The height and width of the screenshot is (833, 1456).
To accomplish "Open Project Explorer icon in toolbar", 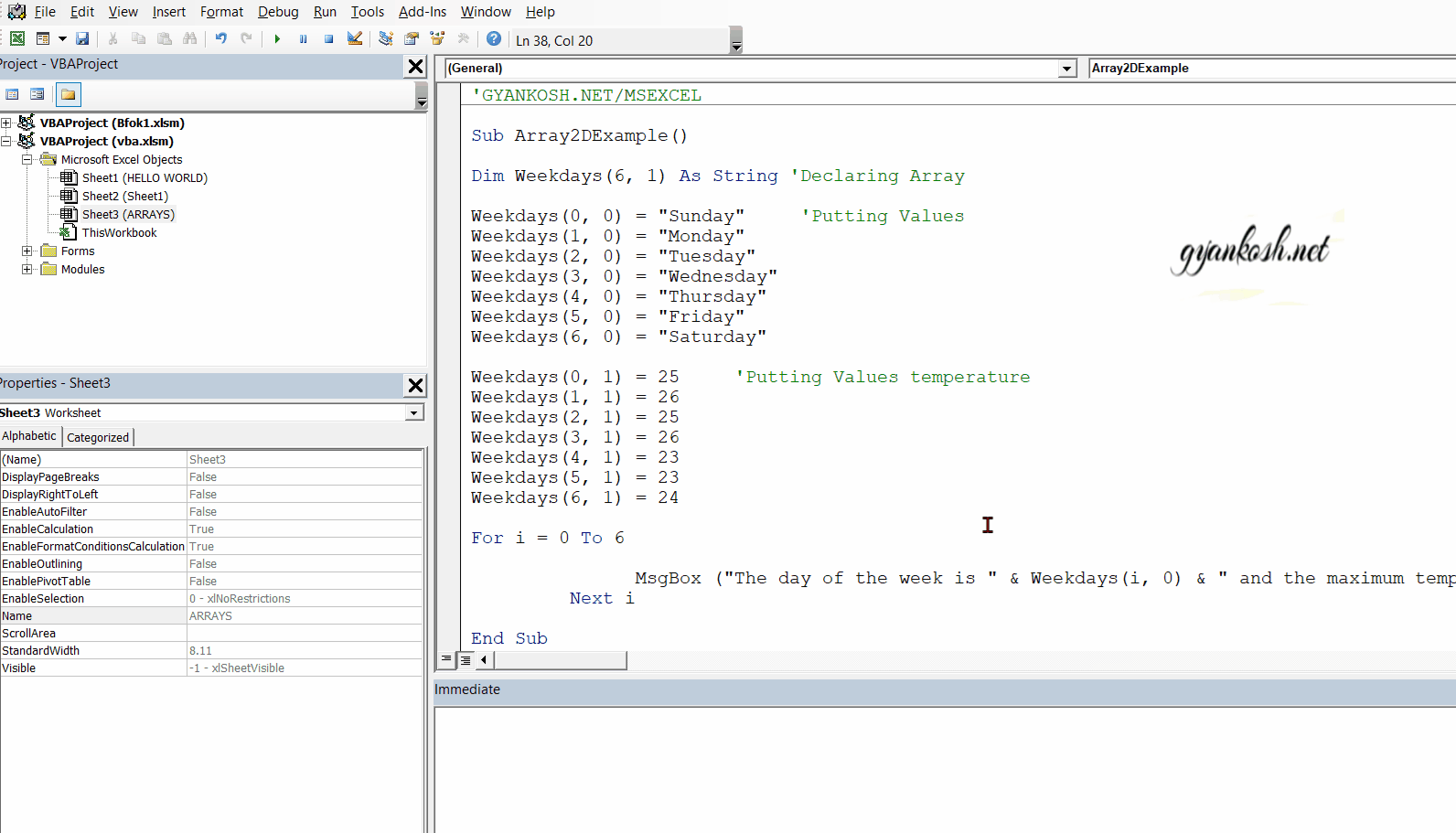I will click(386, 38).
